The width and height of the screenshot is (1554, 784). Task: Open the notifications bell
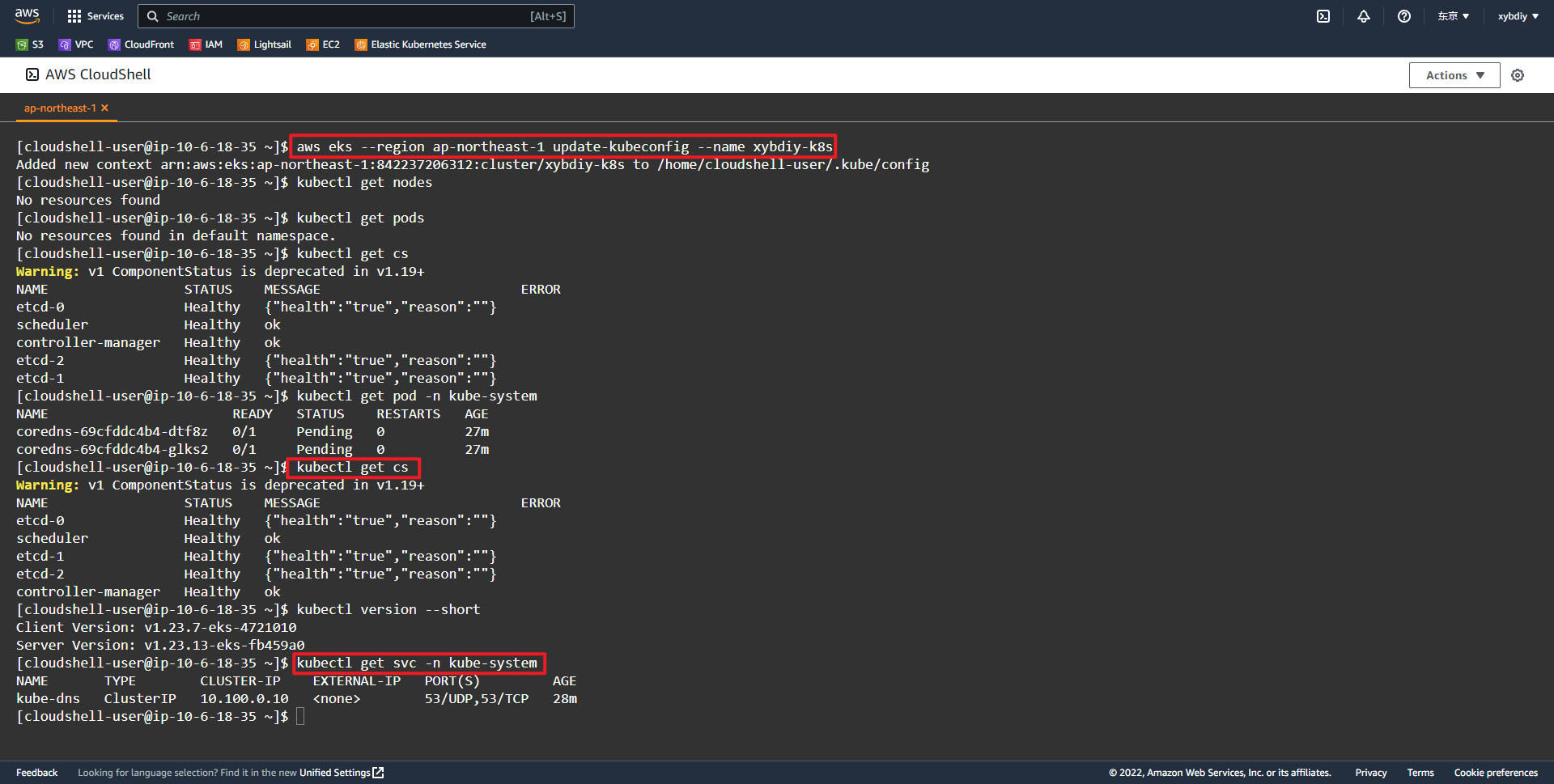[1364, 16]
